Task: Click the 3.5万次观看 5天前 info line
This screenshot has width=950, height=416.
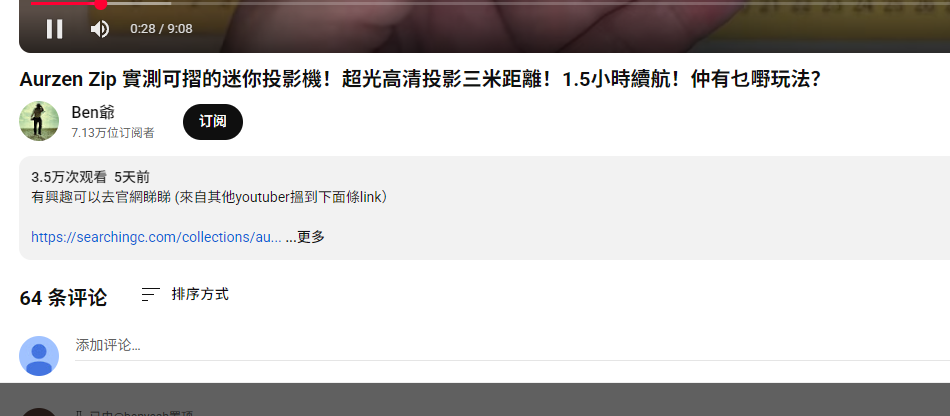Action: (90, 177)
